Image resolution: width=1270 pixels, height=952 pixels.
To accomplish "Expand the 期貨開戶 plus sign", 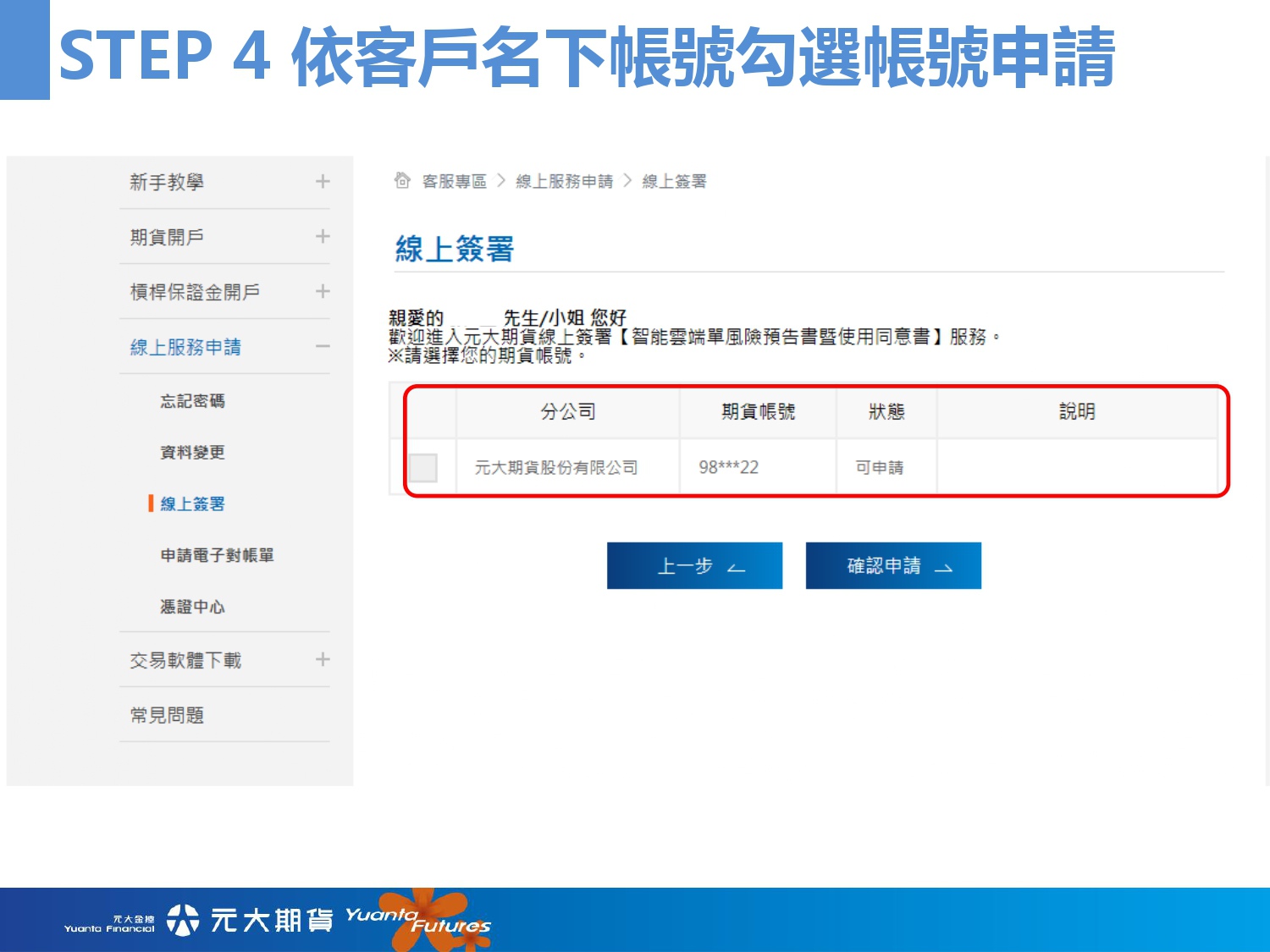I will 323,236.
